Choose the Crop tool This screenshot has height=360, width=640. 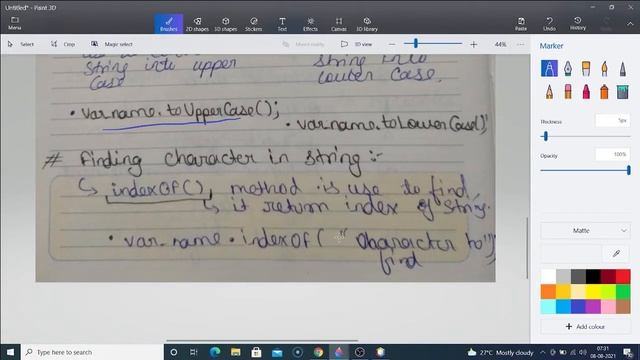(x=63, y=44)
